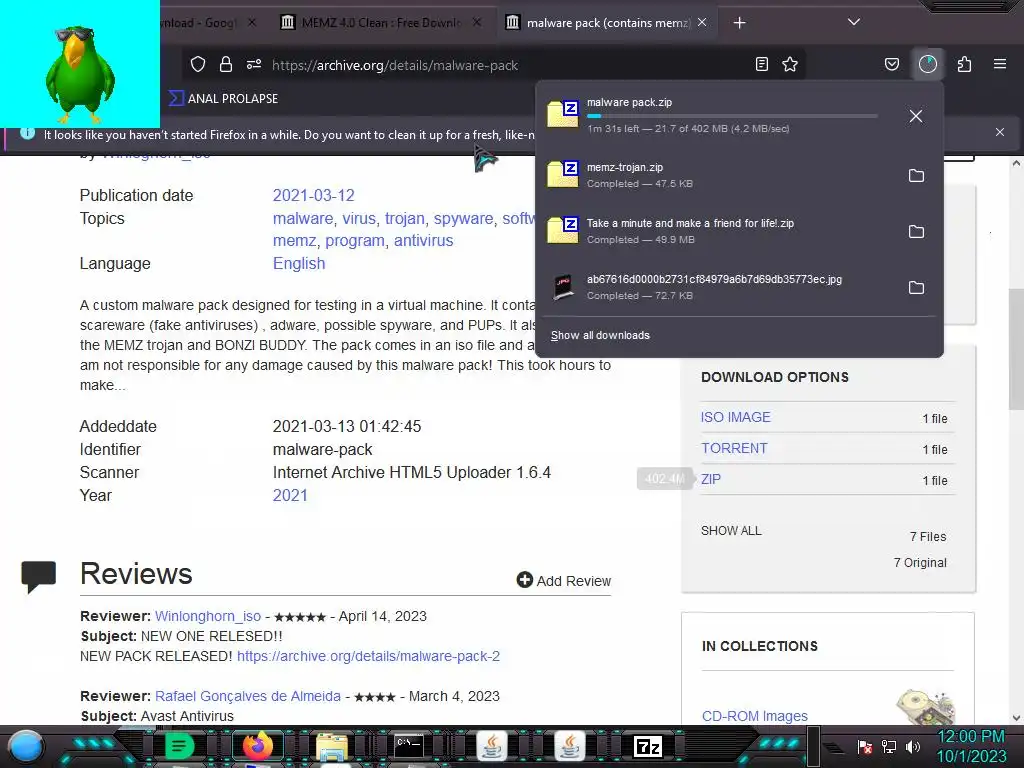The width and height of the screenshot is (1024, 768).
Task: Close the MEMZ 4.0 Clean tab
Action: pyautogui.click(x=477, y=22)
